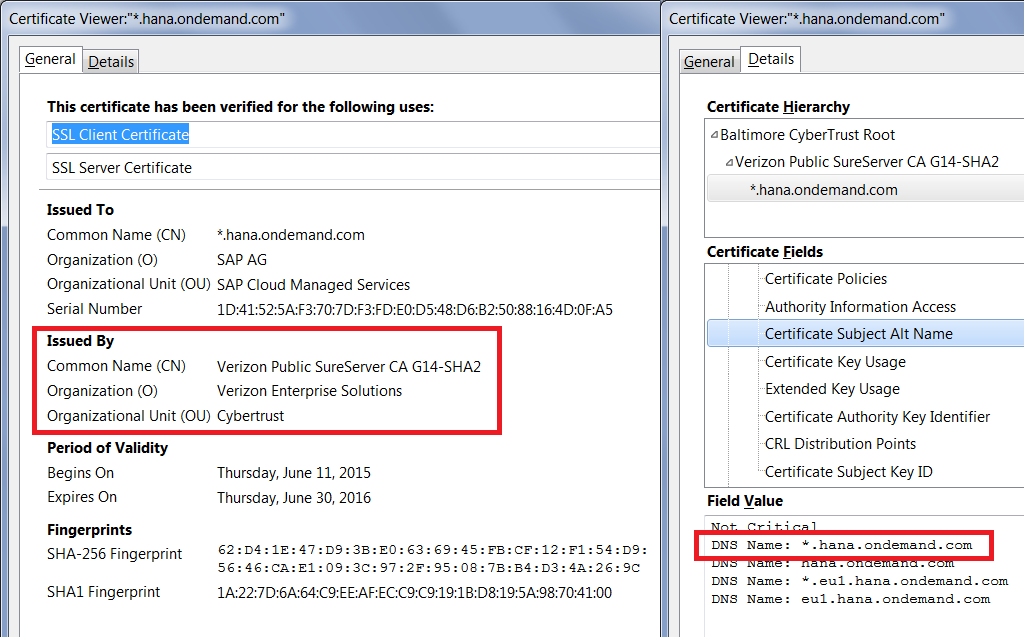Image resolution: width=1024 pixels, height=637 pixels.
Task: Select CRL Distribution Points field
Action: pos(840,444)
